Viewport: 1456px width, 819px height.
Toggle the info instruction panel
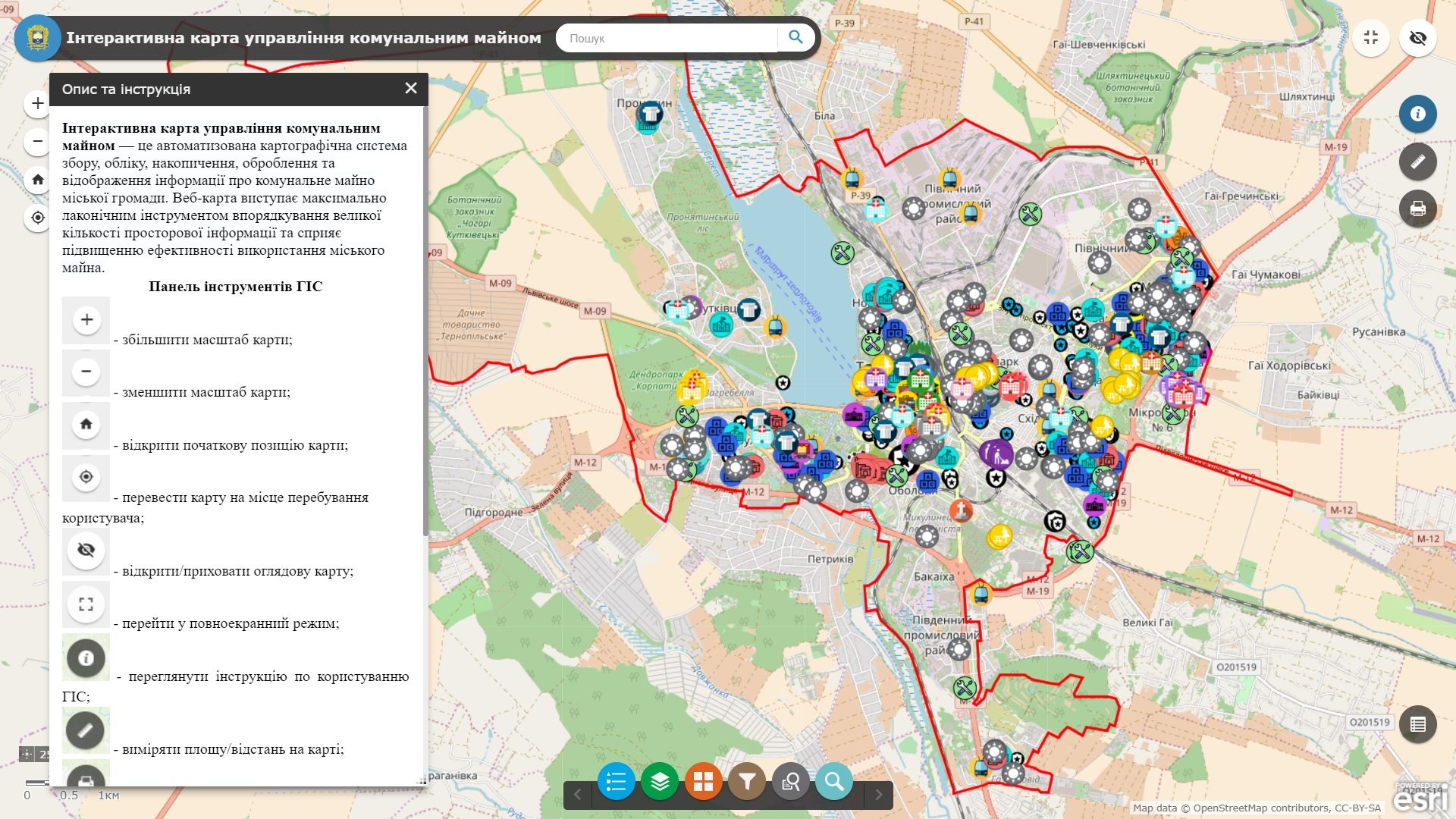pos(1417,114)
